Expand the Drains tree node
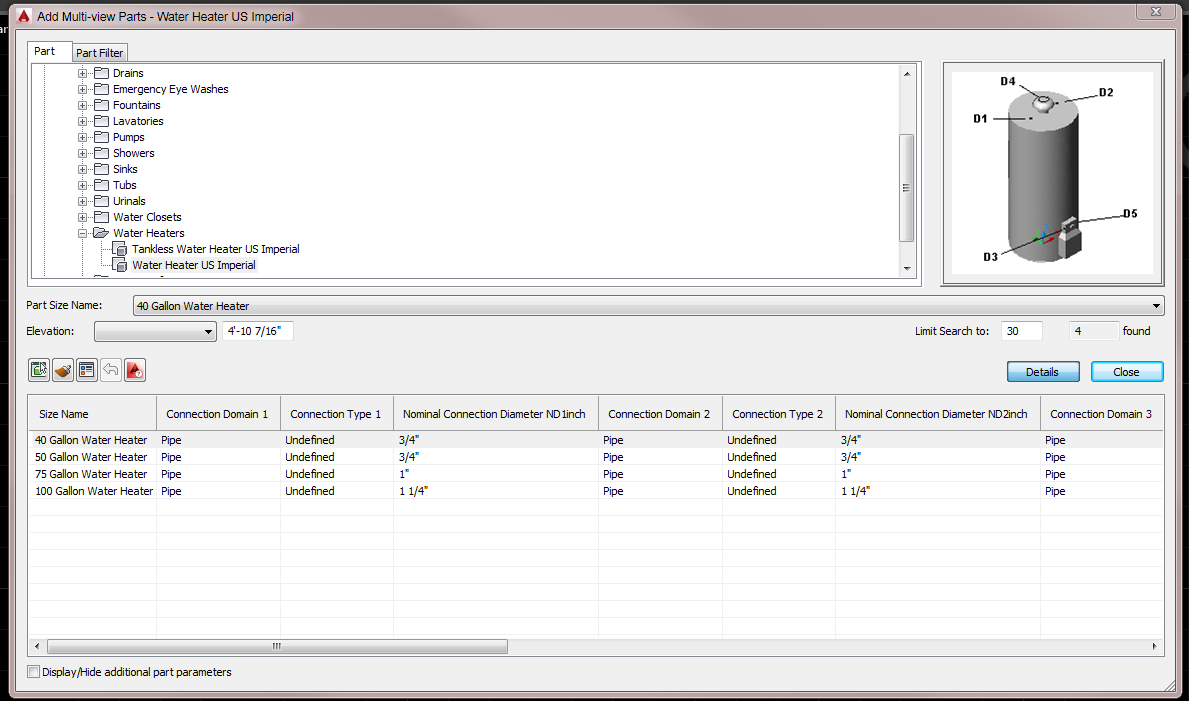Screen dimensions: 1189x701 [83, 73]
